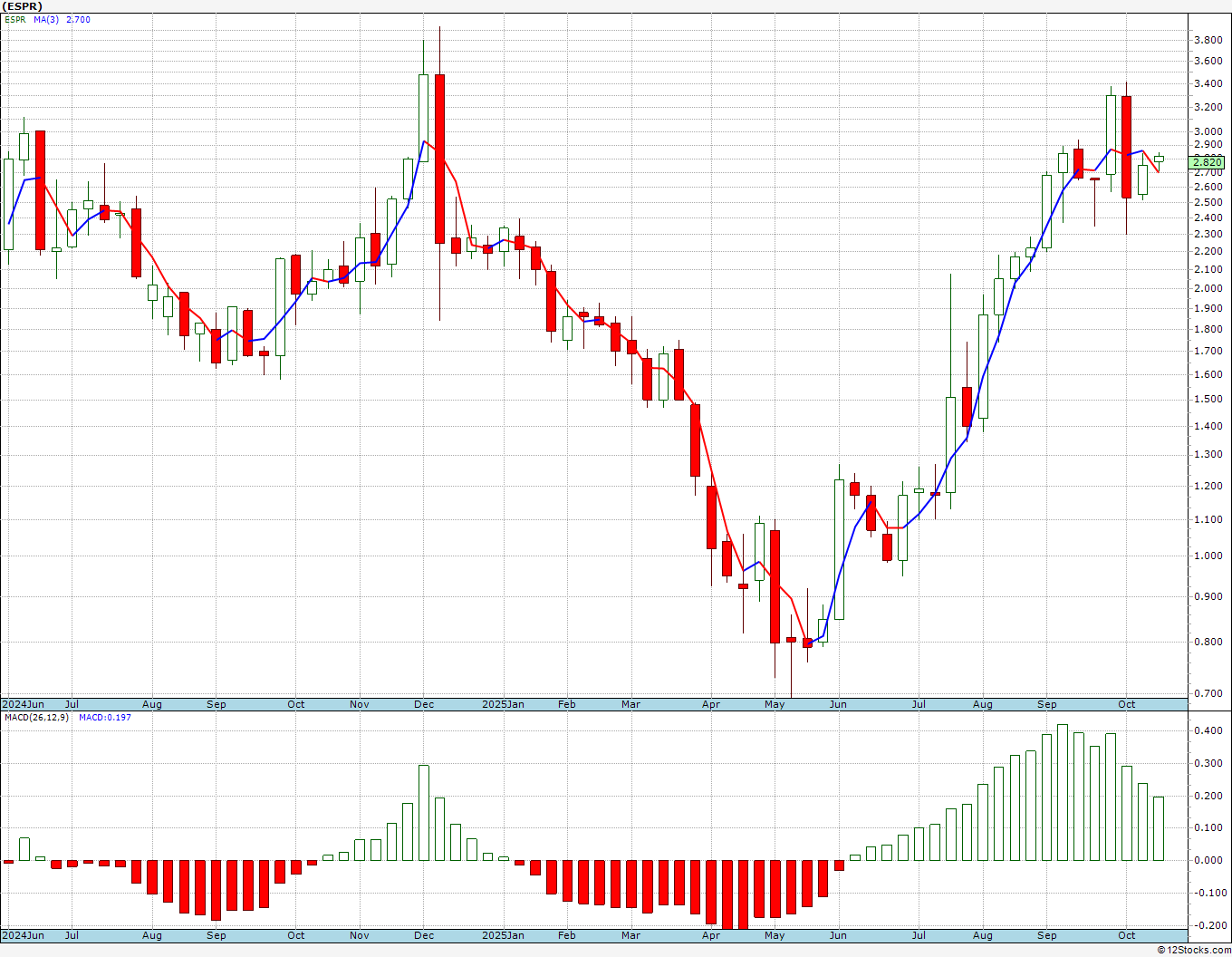The image size is (1232, 957).
Task: Select the 2.700 moving average legend value
Action: [78, 19]
